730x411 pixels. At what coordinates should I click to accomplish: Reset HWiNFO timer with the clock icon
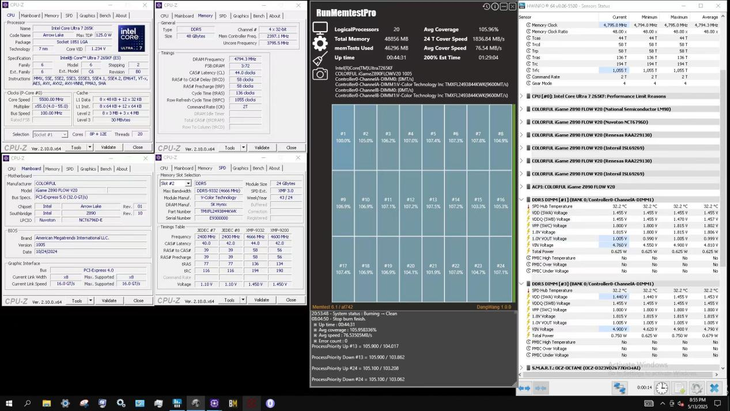pyautogui.click(x=662, y=388)
